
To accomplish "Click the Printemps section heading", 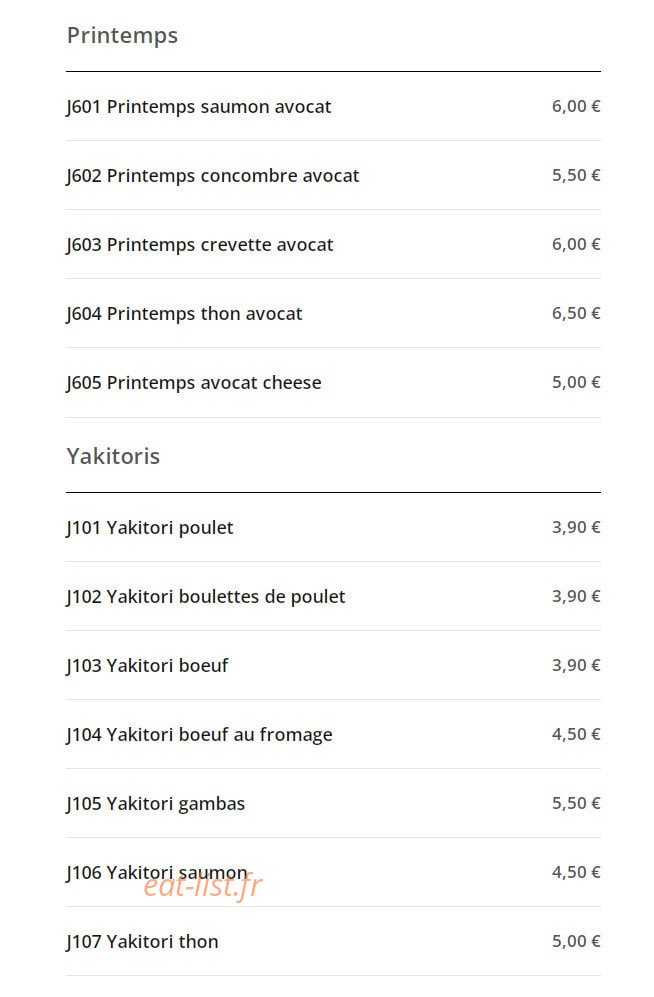I will click(122, 36).
